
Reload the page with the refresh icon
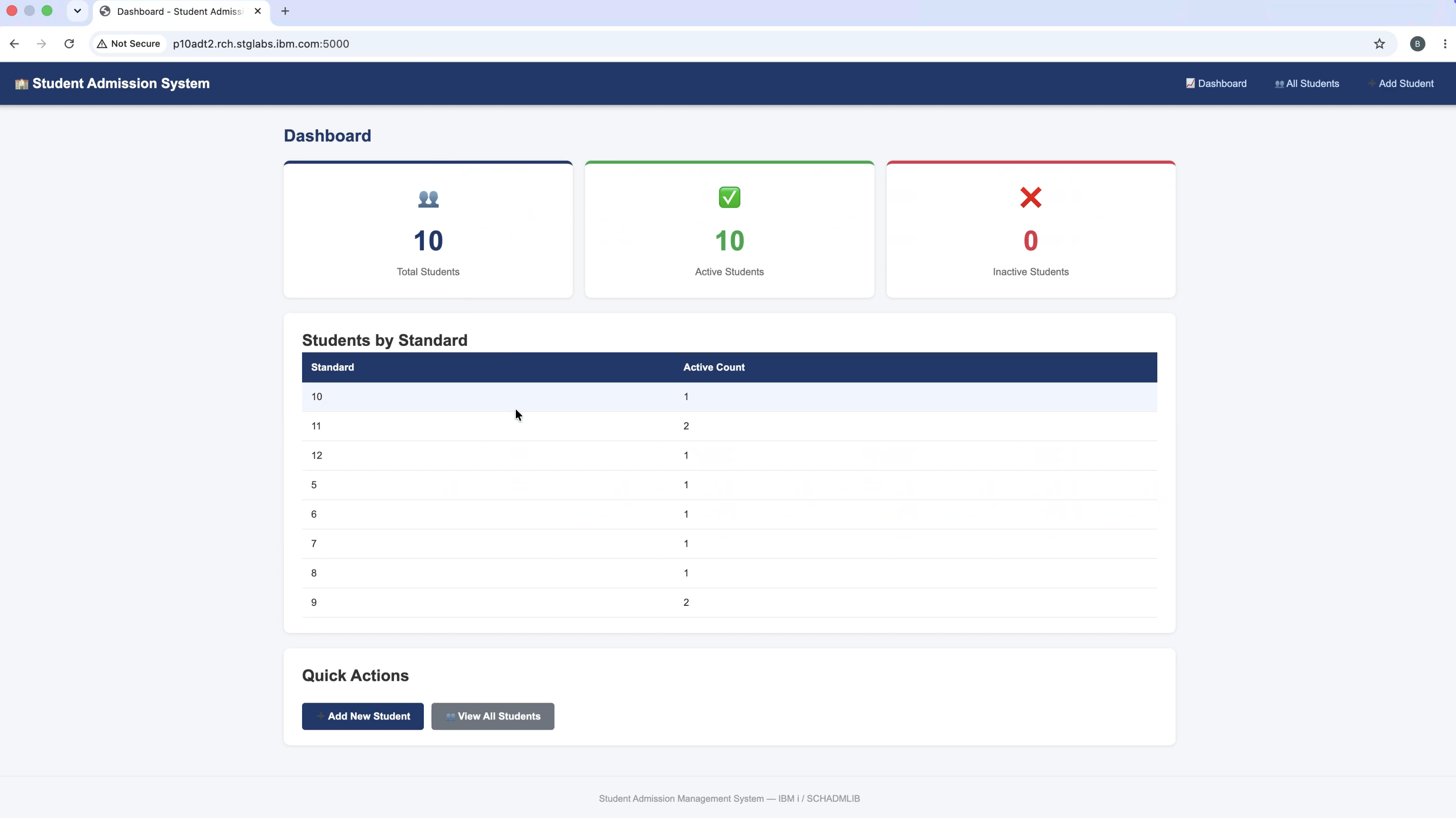click(69, 44)
